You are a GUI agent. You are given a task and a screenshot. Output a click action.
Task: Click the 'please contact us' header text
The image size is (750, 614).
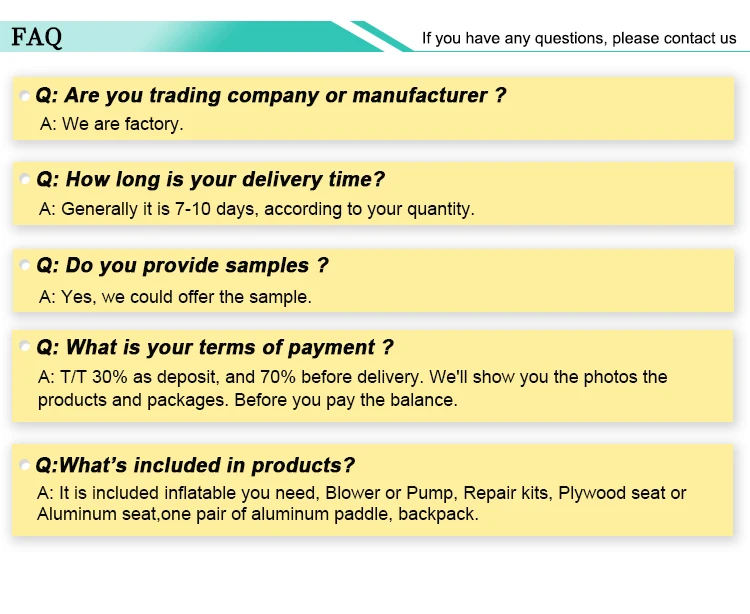point(674,38)
